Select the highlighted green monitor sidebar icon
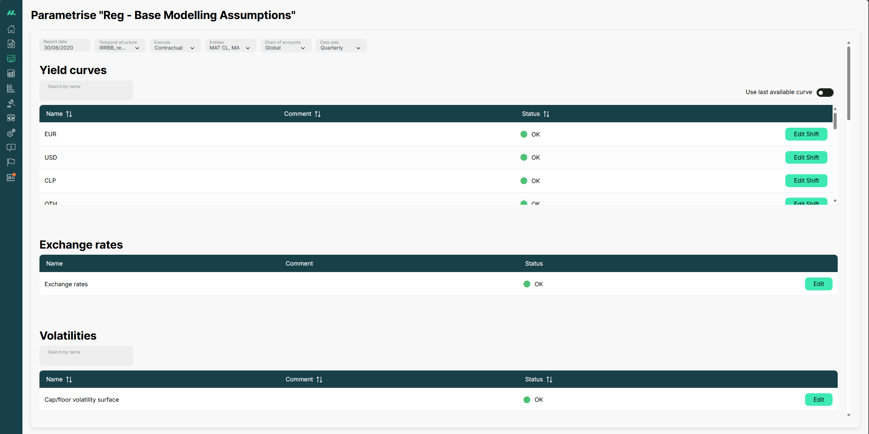 pyautogui.click(x=11, y=59)
